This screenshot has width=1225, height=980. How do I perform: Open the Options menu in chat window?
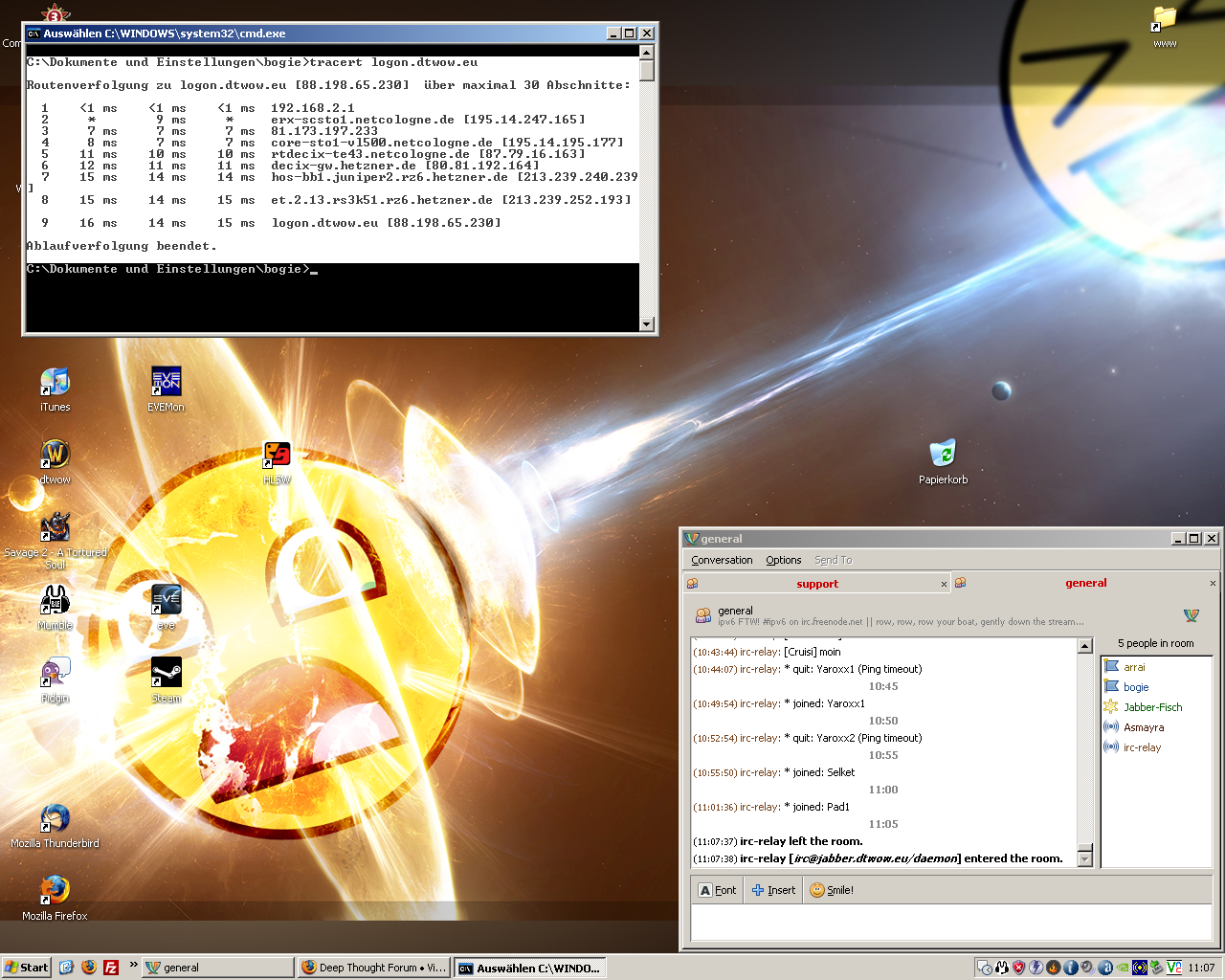[x=783, y=560]
